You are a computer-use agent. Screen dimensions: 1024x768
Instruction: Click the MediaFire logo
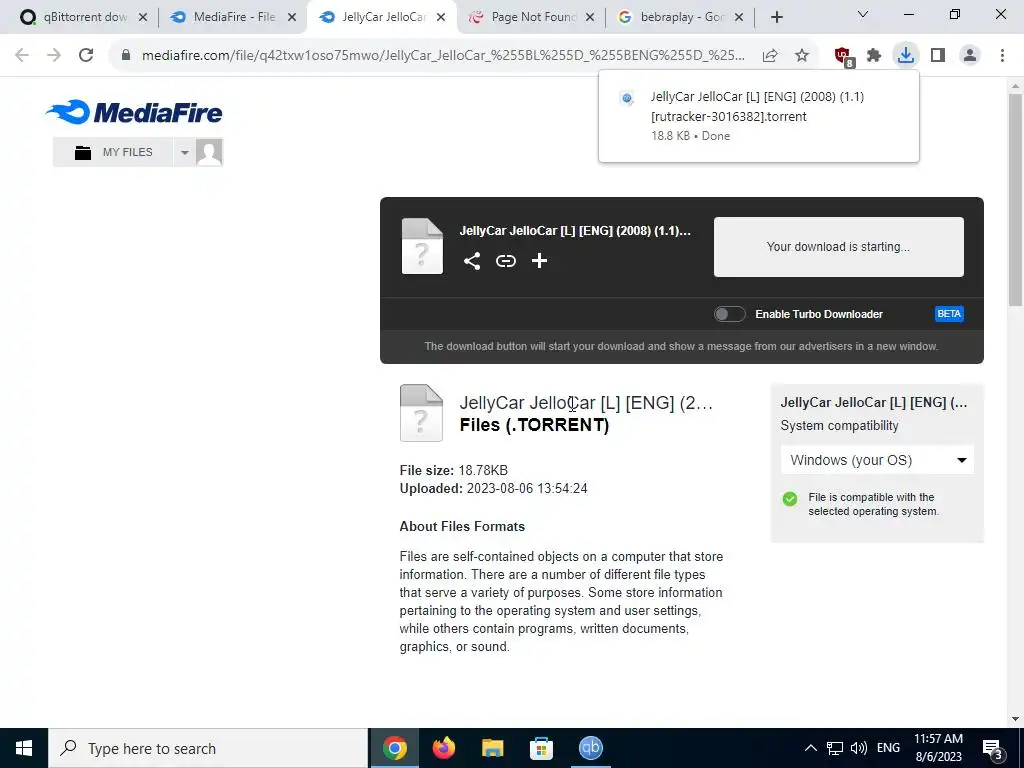[134, 112]
